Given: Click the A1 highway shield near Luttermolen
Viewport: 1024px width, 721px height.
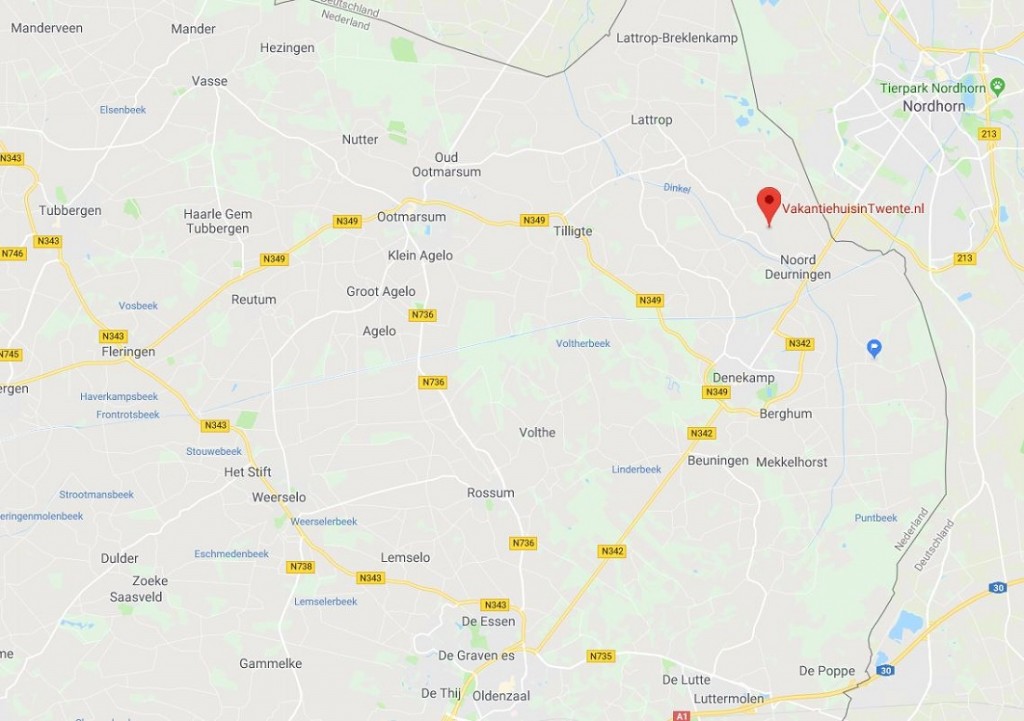Looking at the screenshot, I should (681, 716).
